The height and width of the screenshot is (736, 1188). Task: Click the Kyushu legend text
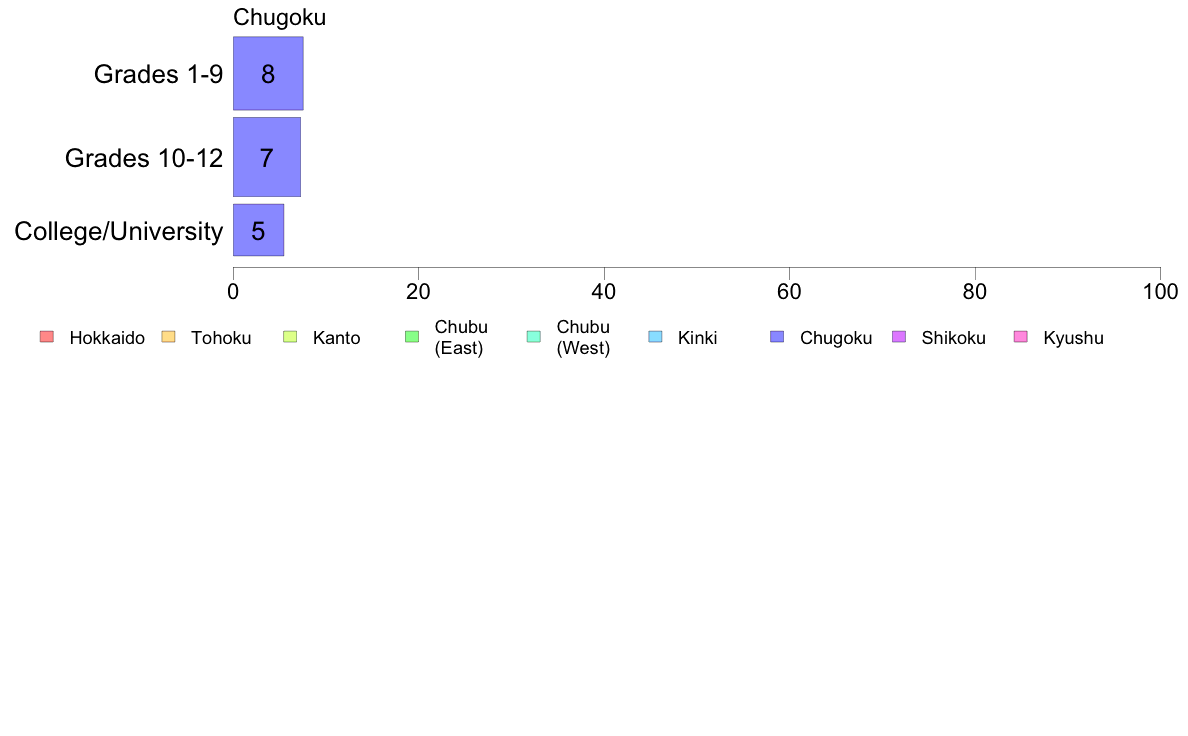pyautogui.click(x=1073, y=338)
